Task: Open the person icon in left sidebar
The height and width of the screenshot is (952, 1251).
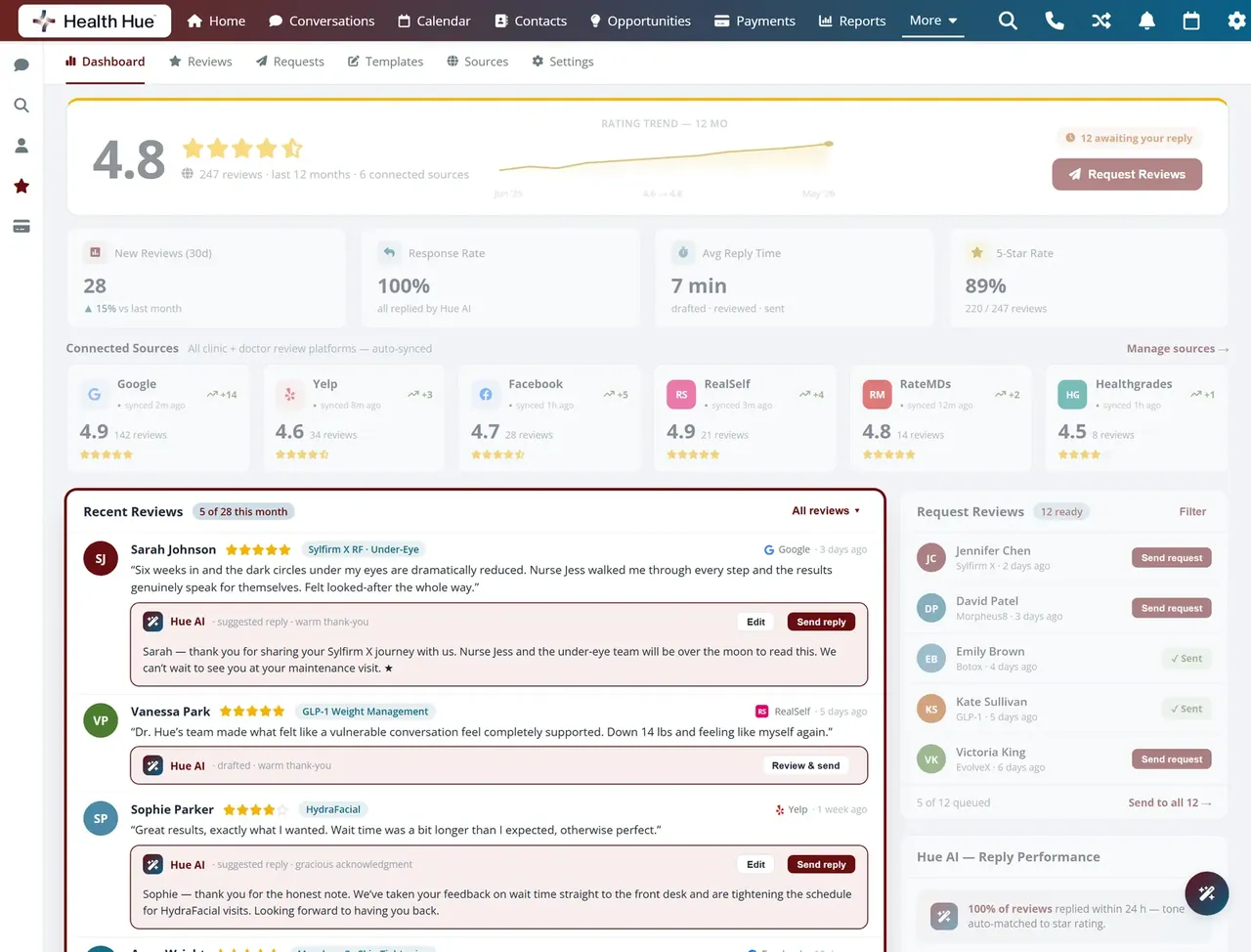Action: click(x=22, y=146)
